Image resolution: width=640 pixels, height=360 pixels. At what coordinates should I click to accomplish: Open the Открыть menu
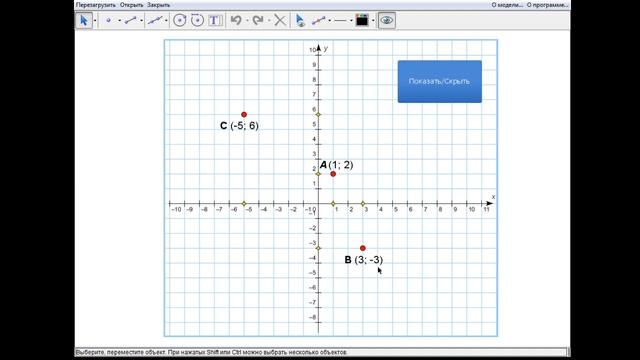(131, 5)
